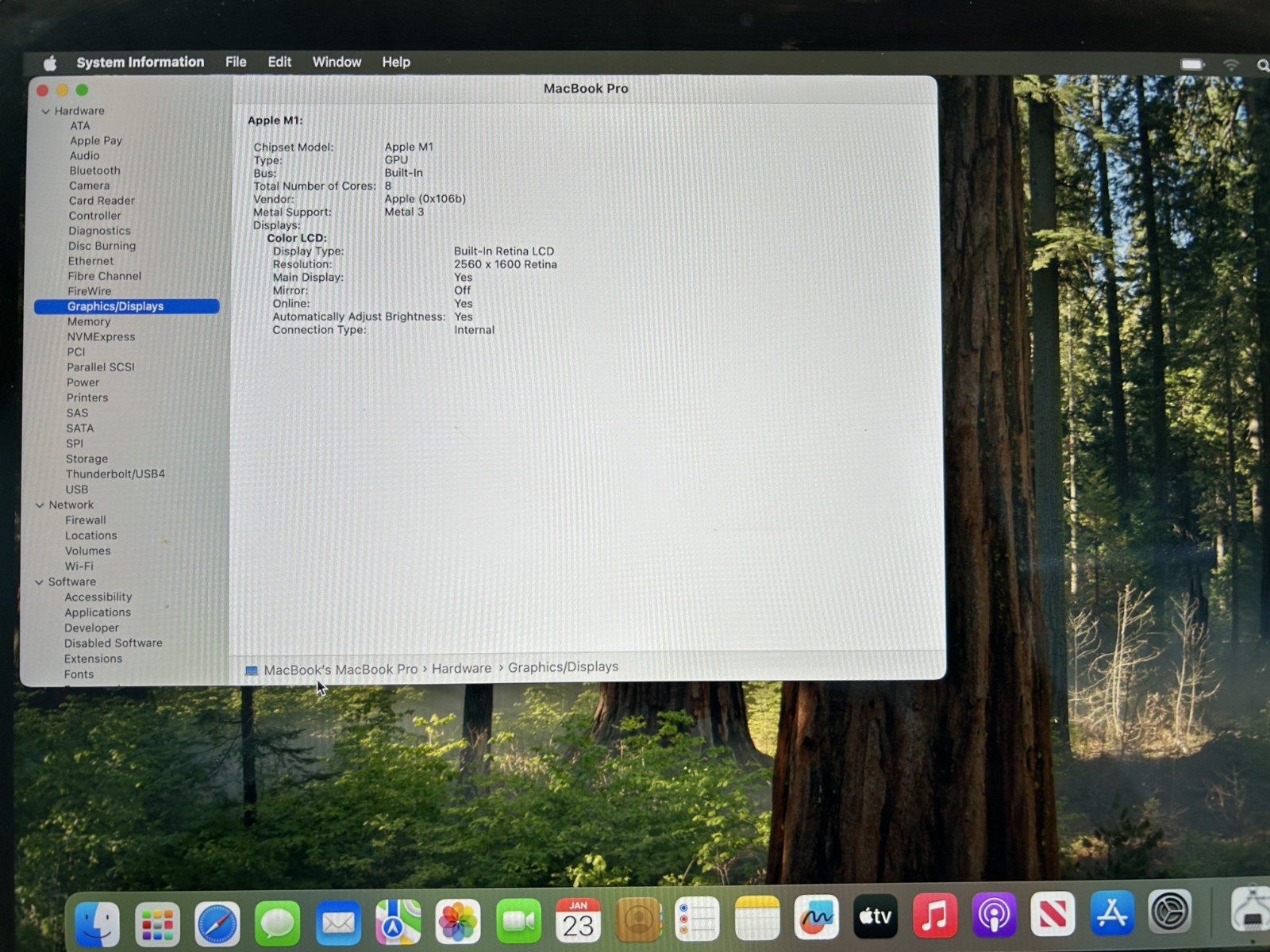The image size is (1270, 952).
Task: Select USB in the sidebar
Action: tap(76, 489)
